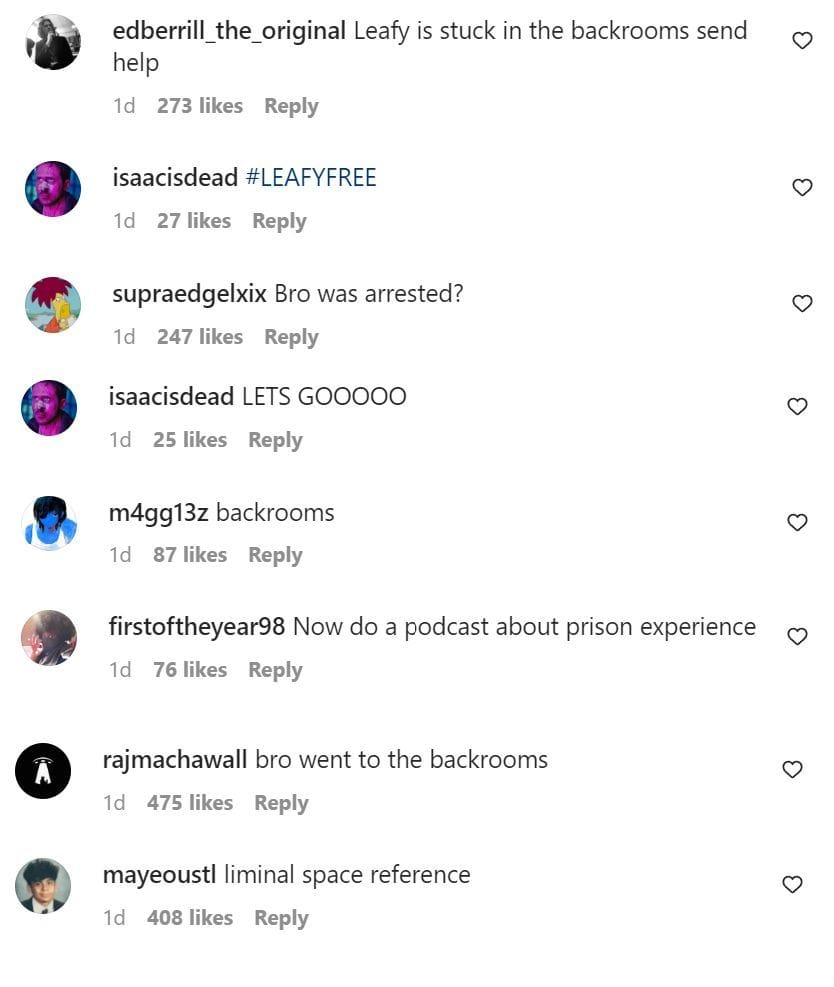Reply to supraedgelxix's arrested comment

[291, 337]
